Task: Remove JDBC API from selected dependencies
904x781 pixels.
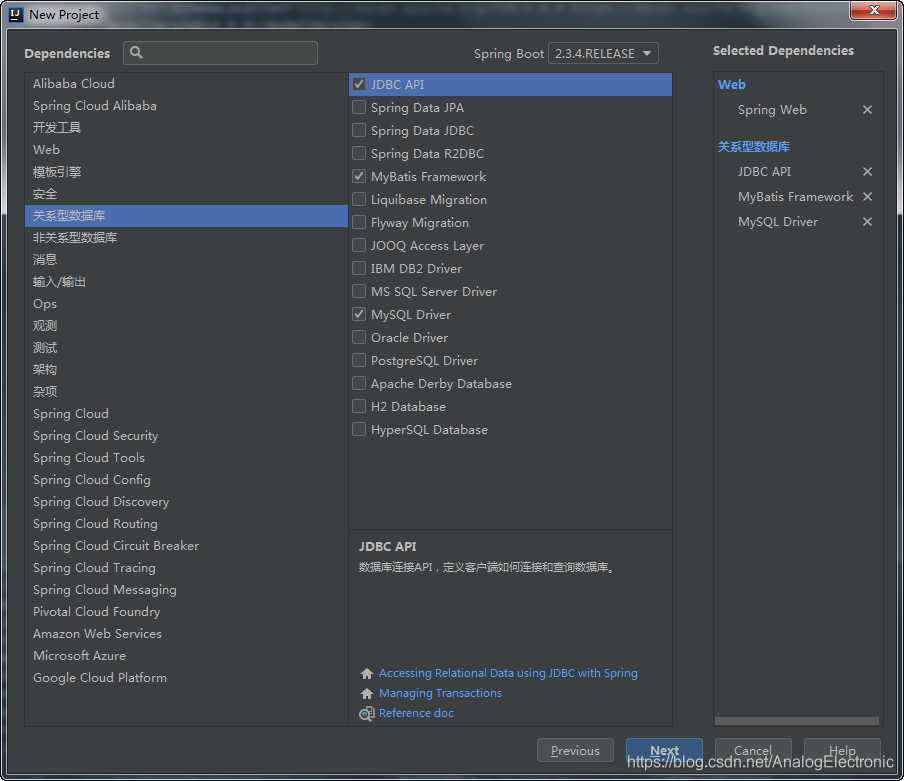Action: 867,171
